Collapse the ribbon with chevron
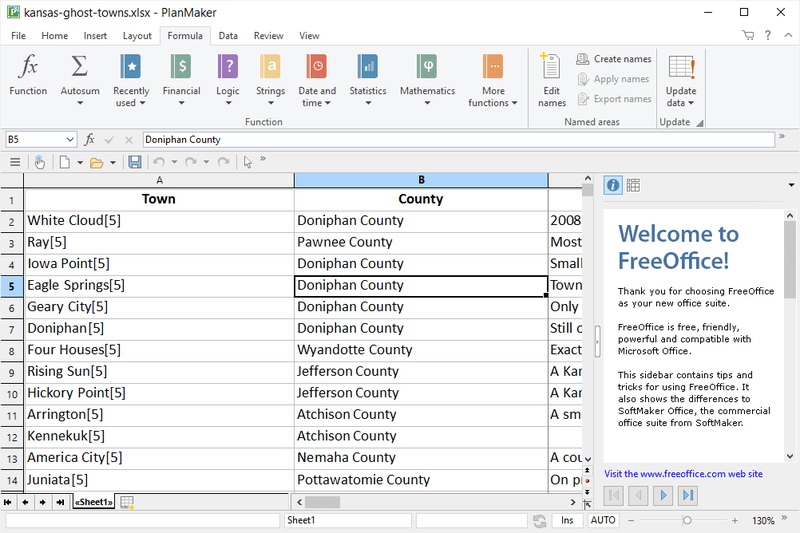 (x=788, y=35)
